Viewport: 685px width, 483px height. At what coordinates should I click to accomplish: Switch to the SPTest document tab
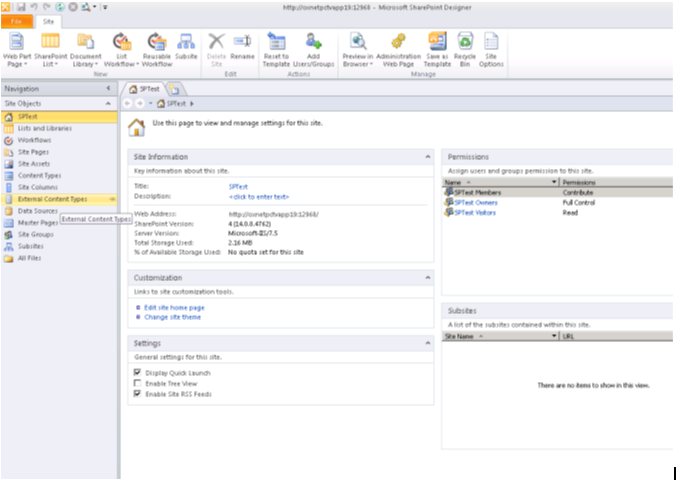145,89
